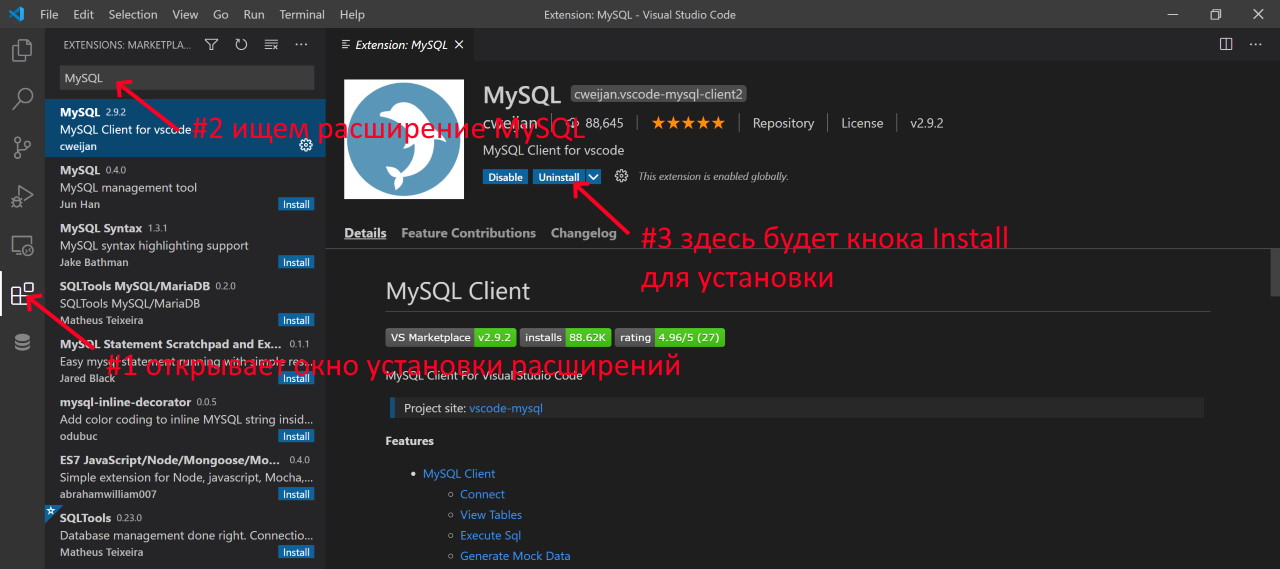The height and width of the screenshot is (569, 1280).
Task: Open the Extensions view in activity bar
Action: coord(22,294)
